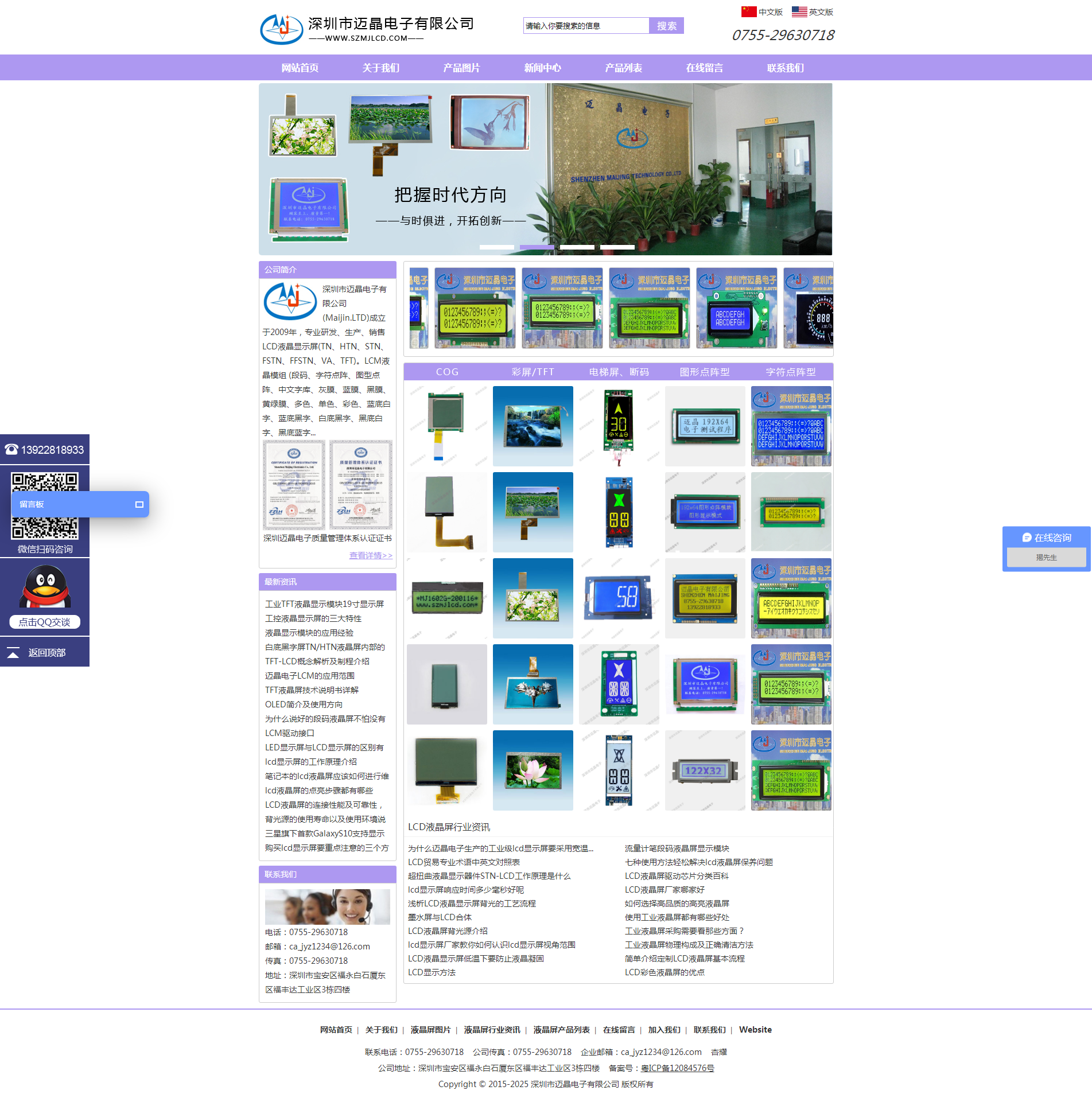
Task: Click the customer service headset photo
Action: 328,906
